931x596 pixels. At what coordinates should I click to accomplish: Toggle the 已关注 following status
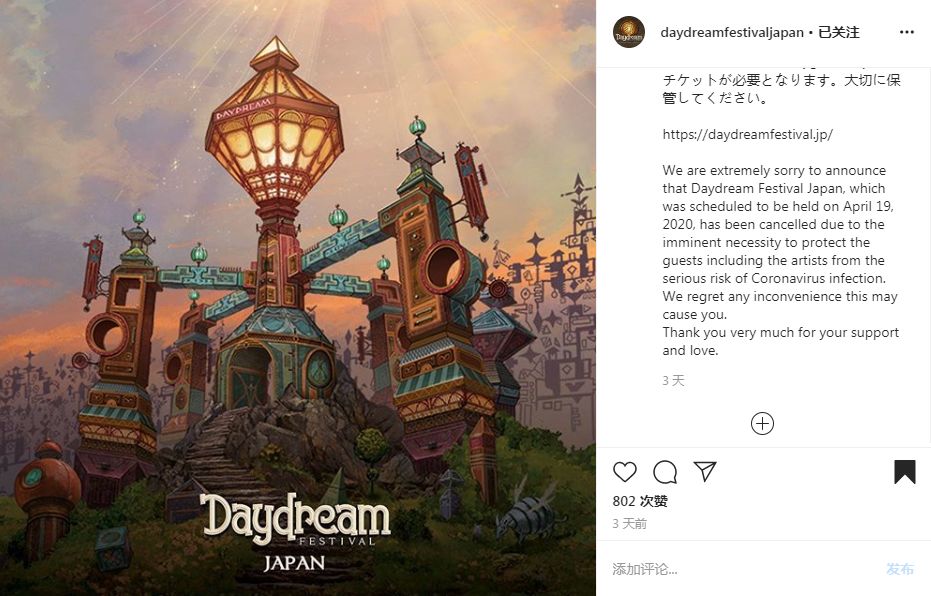point(839,32)
